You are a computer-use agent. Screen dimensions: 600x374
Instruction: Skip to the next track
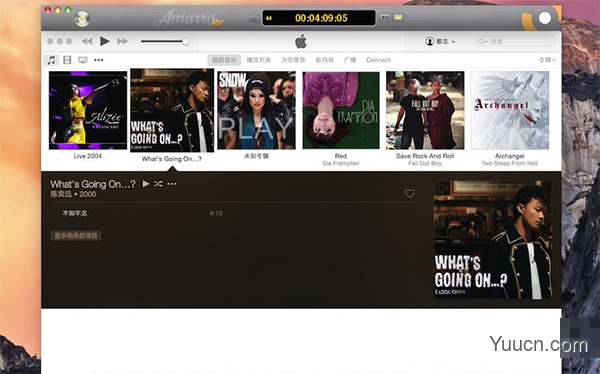coord(122,41)
